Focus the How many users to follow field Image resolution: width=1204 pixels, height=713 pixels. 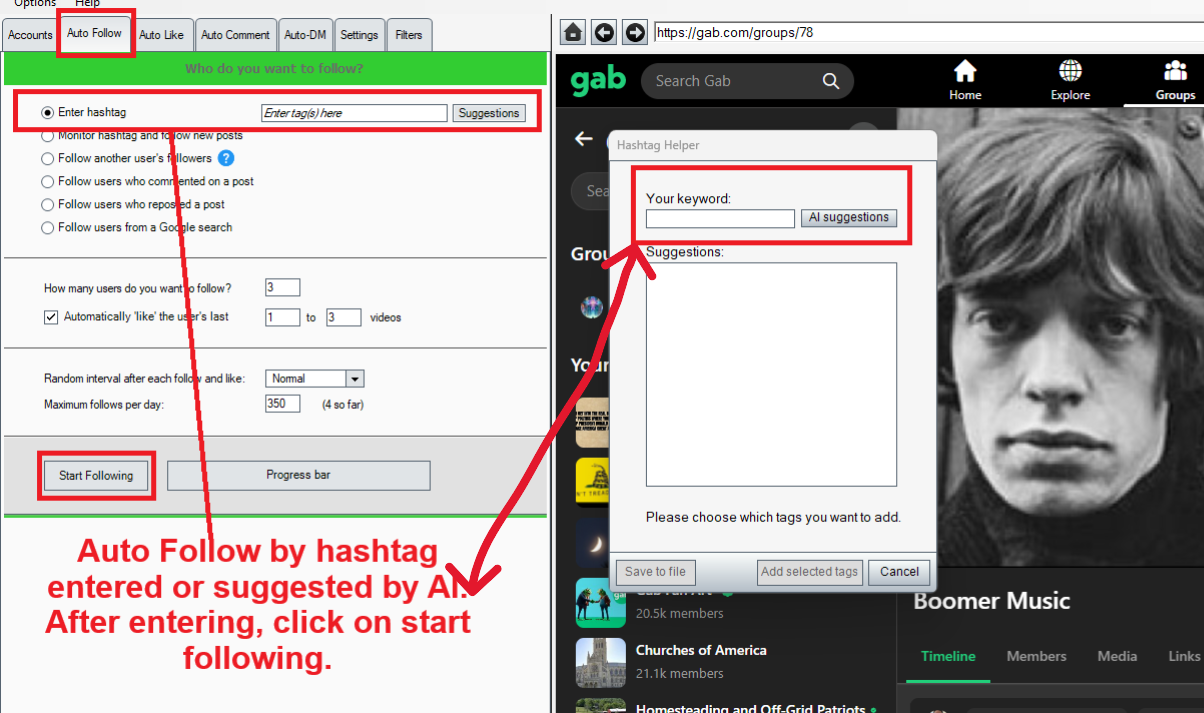[283, 288]
